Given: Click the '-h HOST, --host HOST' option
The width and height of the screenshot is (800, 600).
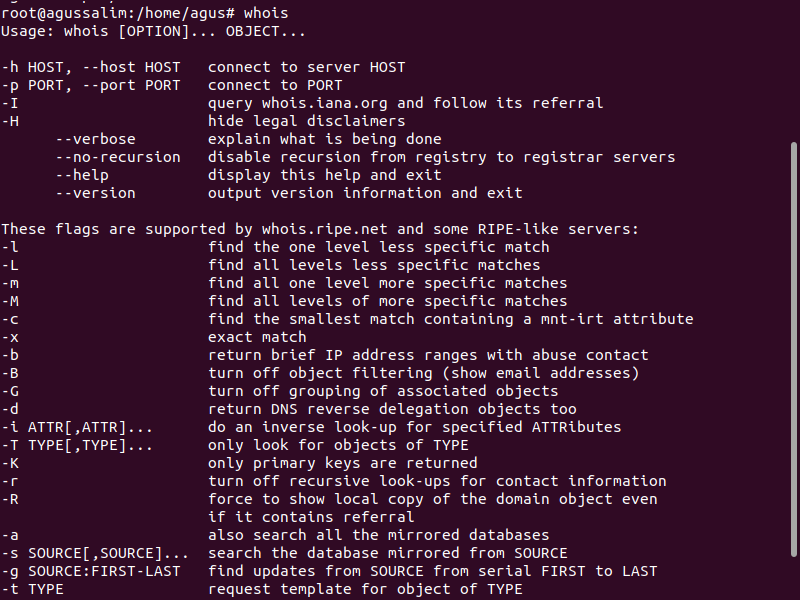Looking at the screenshot, I should [x=91, y=67].
